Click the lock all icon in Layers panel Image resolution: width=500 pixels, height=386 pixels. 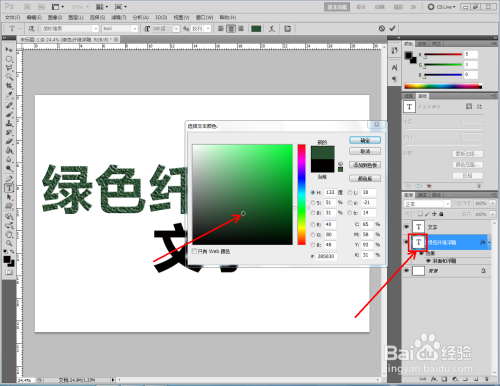point(441,214)
